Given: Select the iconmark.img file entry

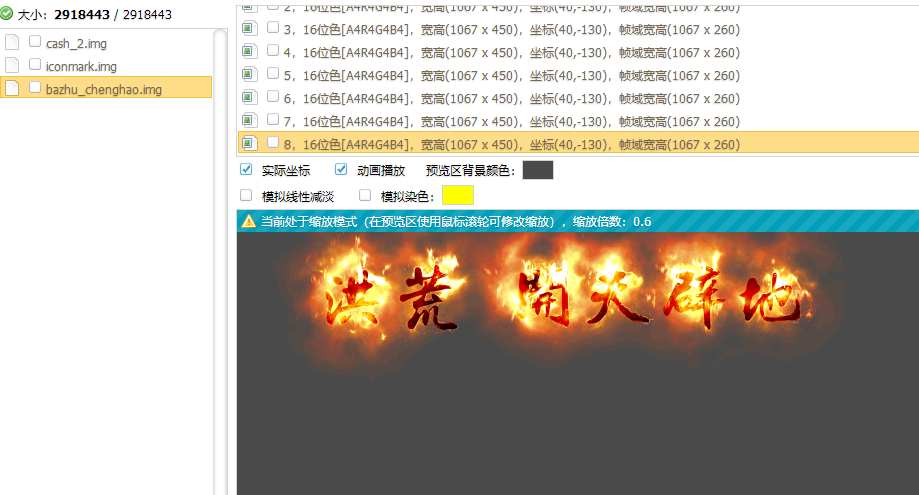Looking at the screenshot, I should point(81,66).
